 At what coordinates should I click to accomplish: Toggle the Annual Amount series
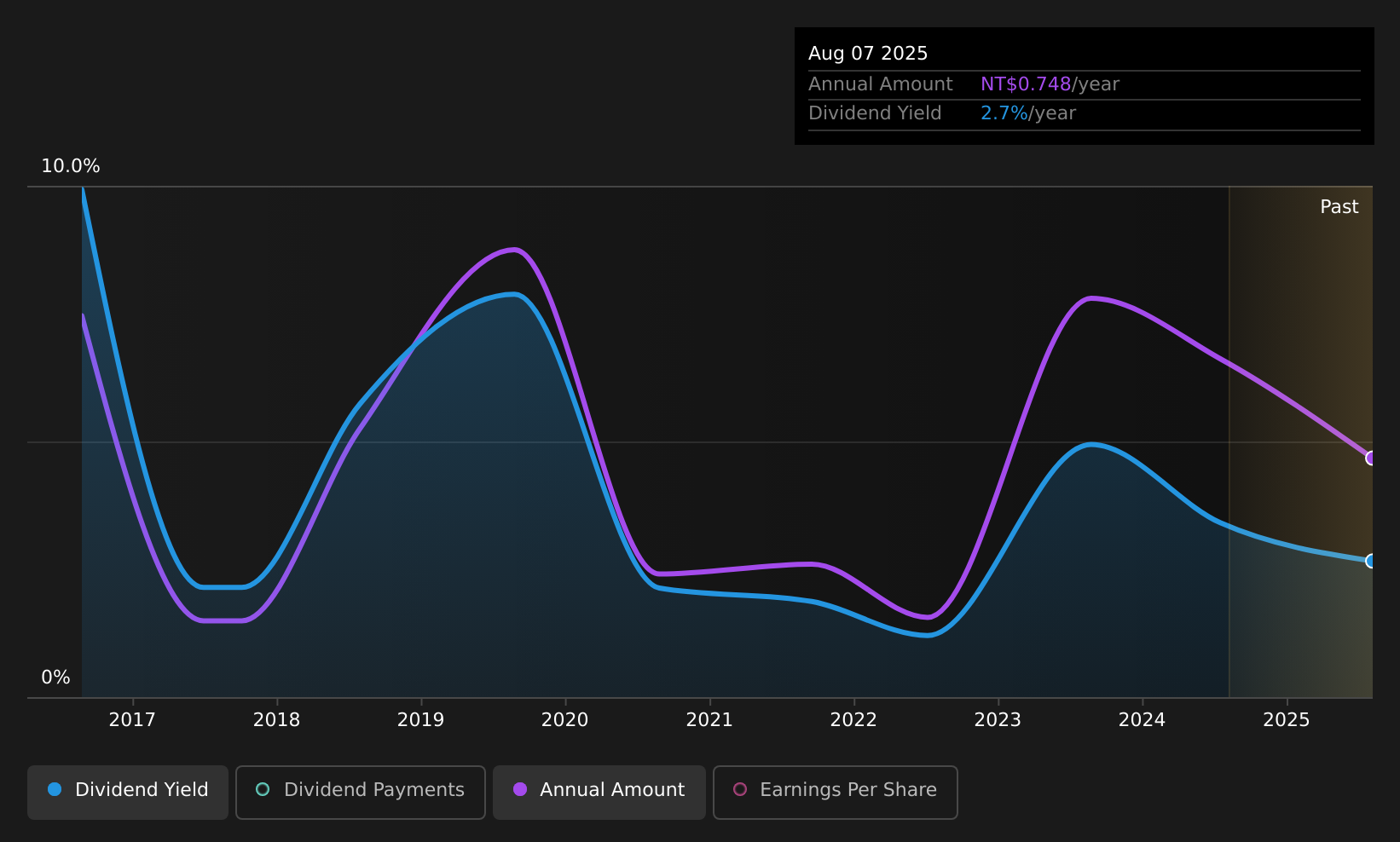[599, 792]
